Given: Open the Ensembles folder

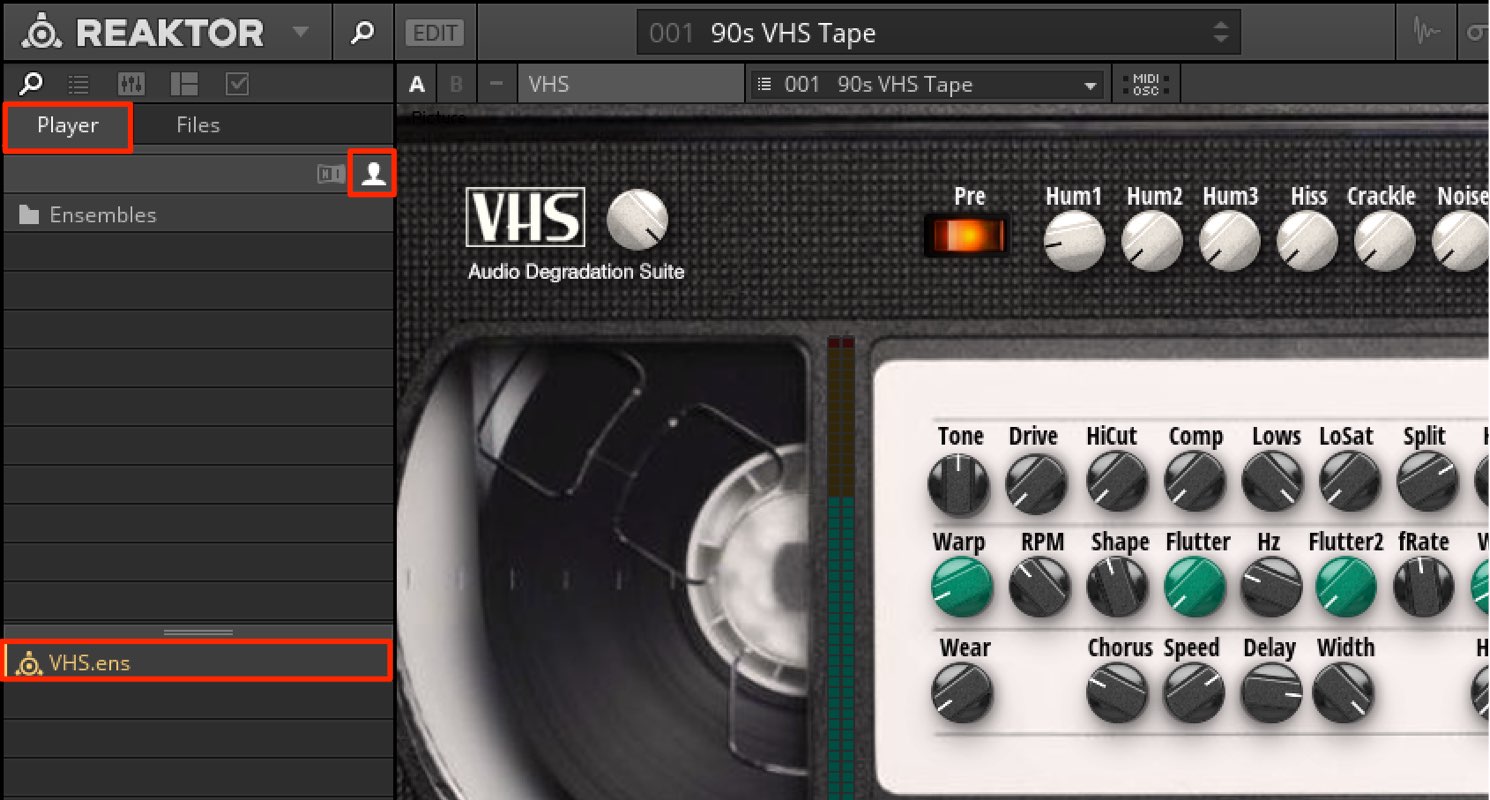Looking at the screenshot, I should point(198,214).
